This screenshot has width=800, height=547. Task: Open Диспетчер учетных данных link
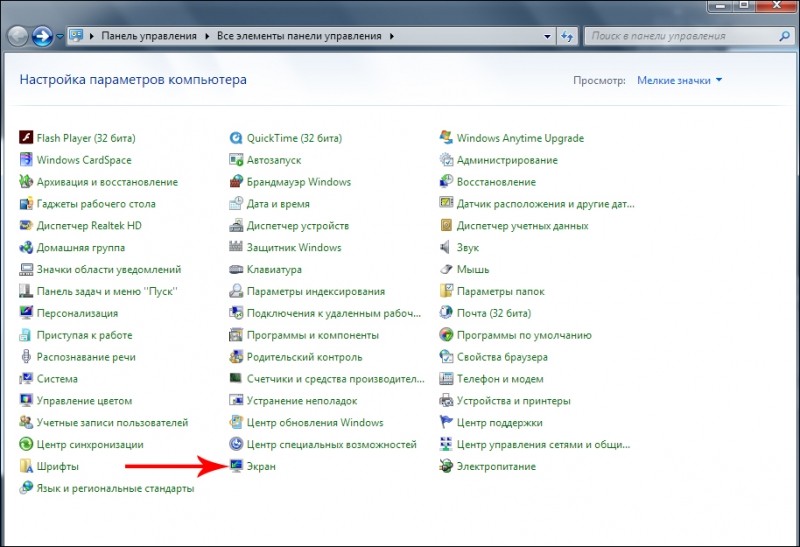[x=522, y=226]
